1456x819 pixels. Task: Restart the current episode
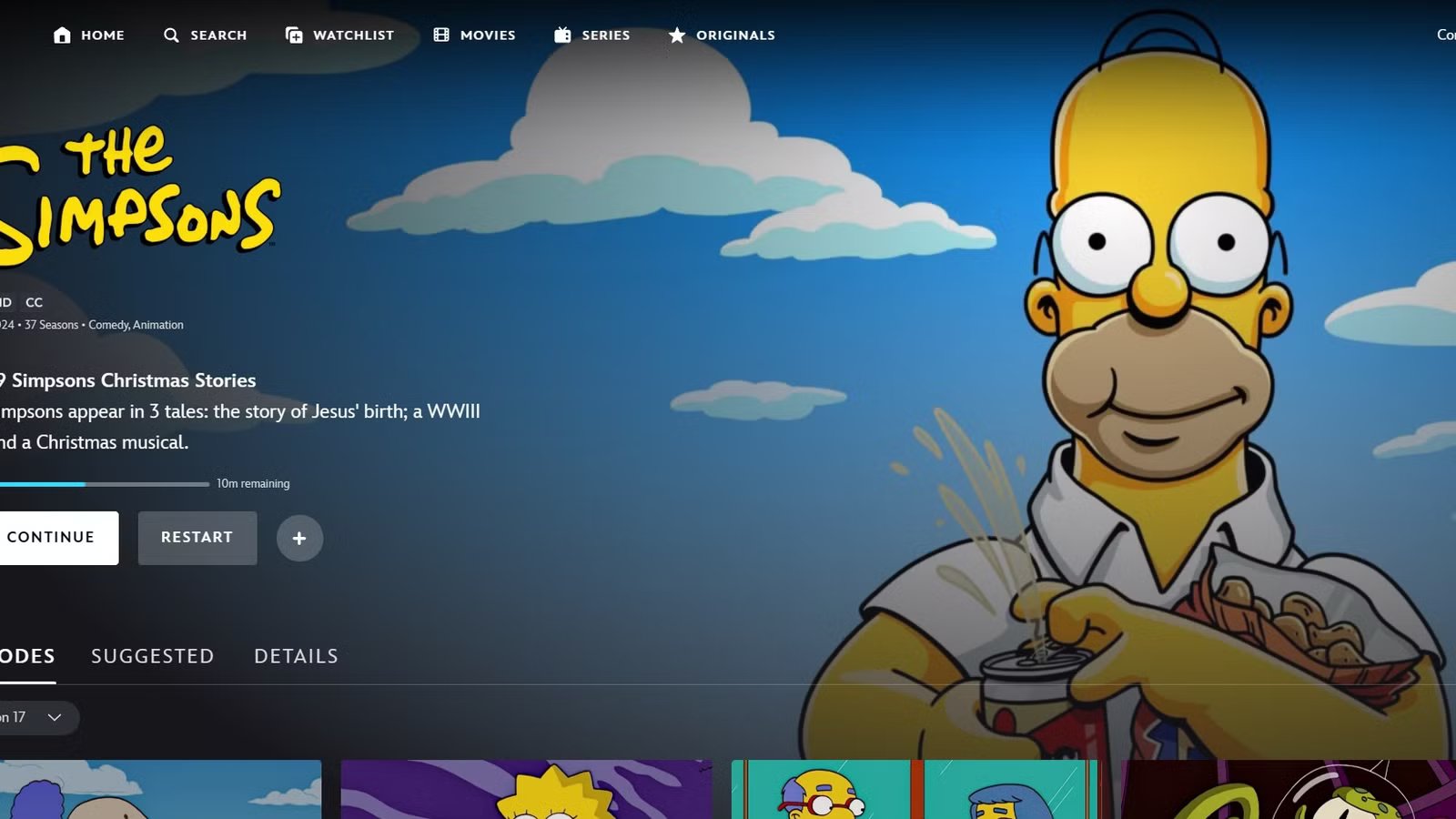(197, 538)
